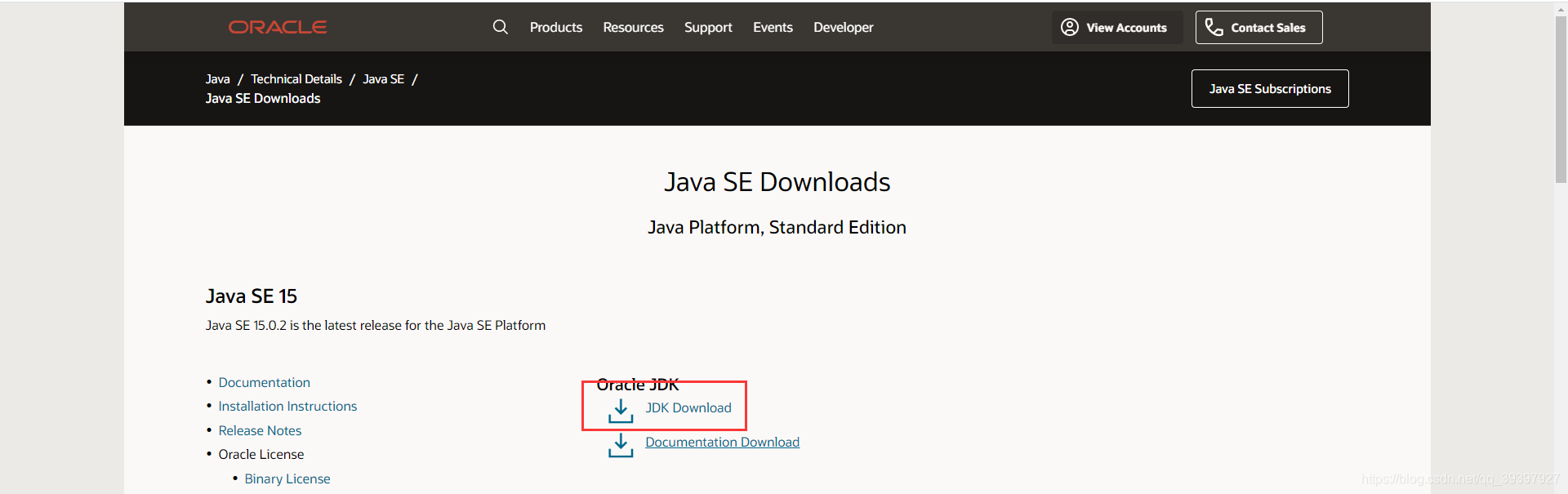This screenshot has height=494, width=1568.
Task: Click the vertical scrollbar thumb
Action: [x=1561, y=98]
